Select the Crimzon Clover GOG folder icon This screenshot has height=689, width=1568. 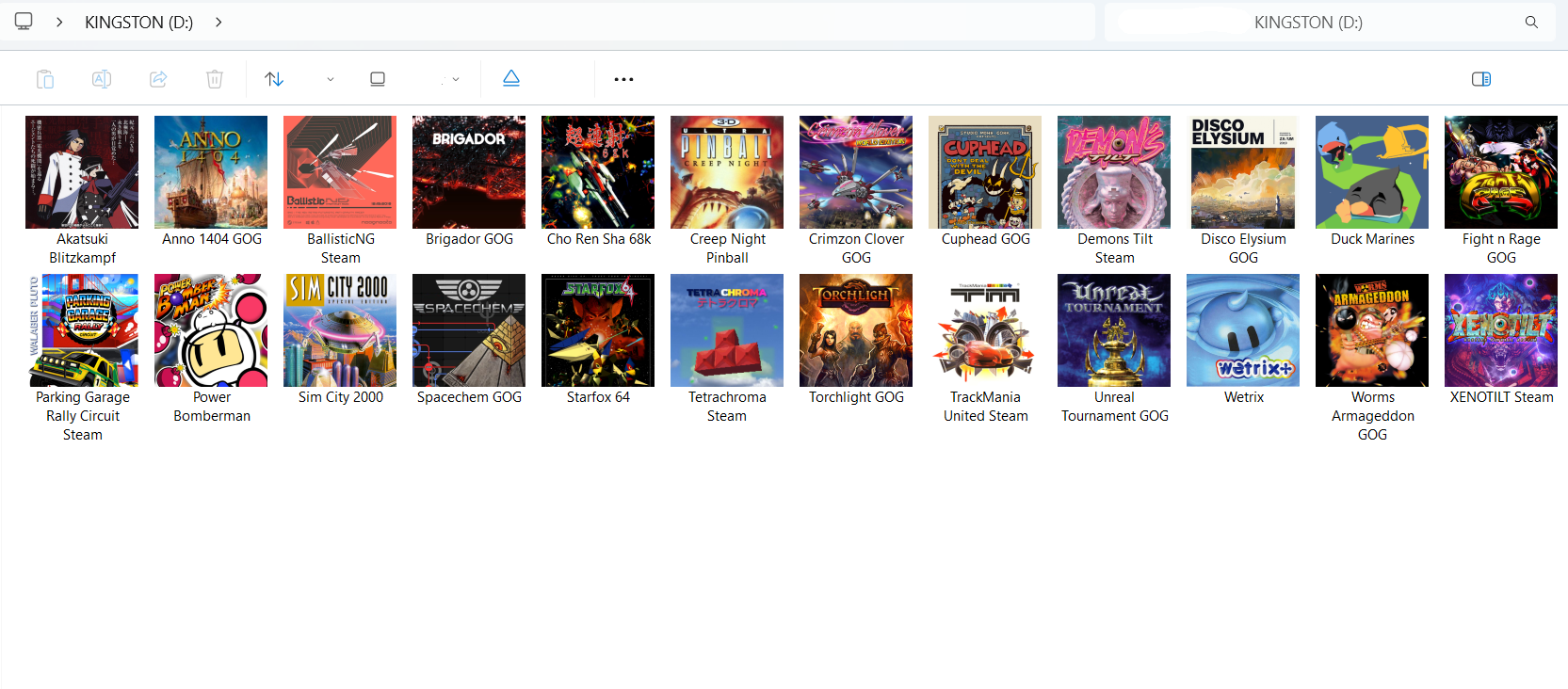pos(856,172)
